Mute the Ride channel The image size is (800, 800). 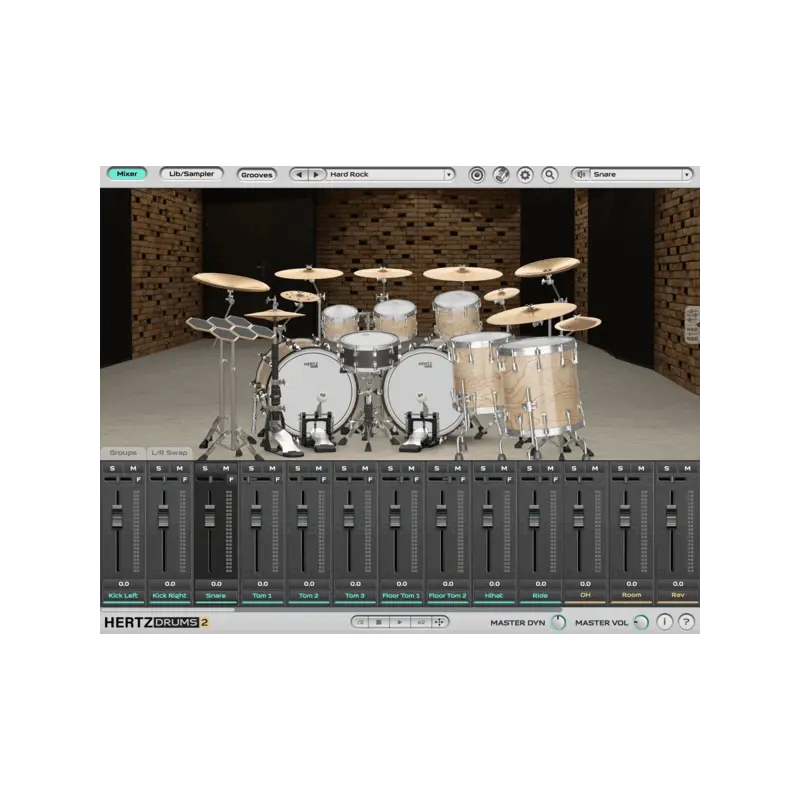(550, 468)
